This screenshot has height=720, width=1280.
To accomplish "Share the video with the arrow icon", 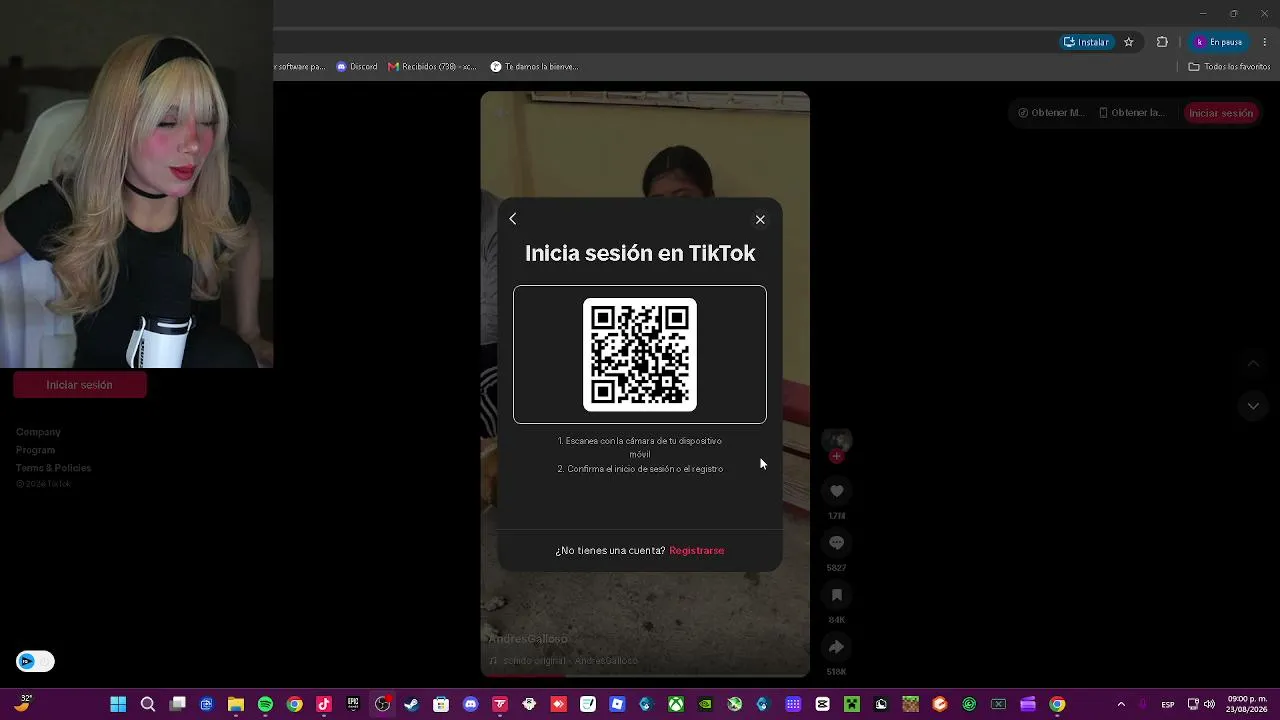I will (x=837, y=647).
